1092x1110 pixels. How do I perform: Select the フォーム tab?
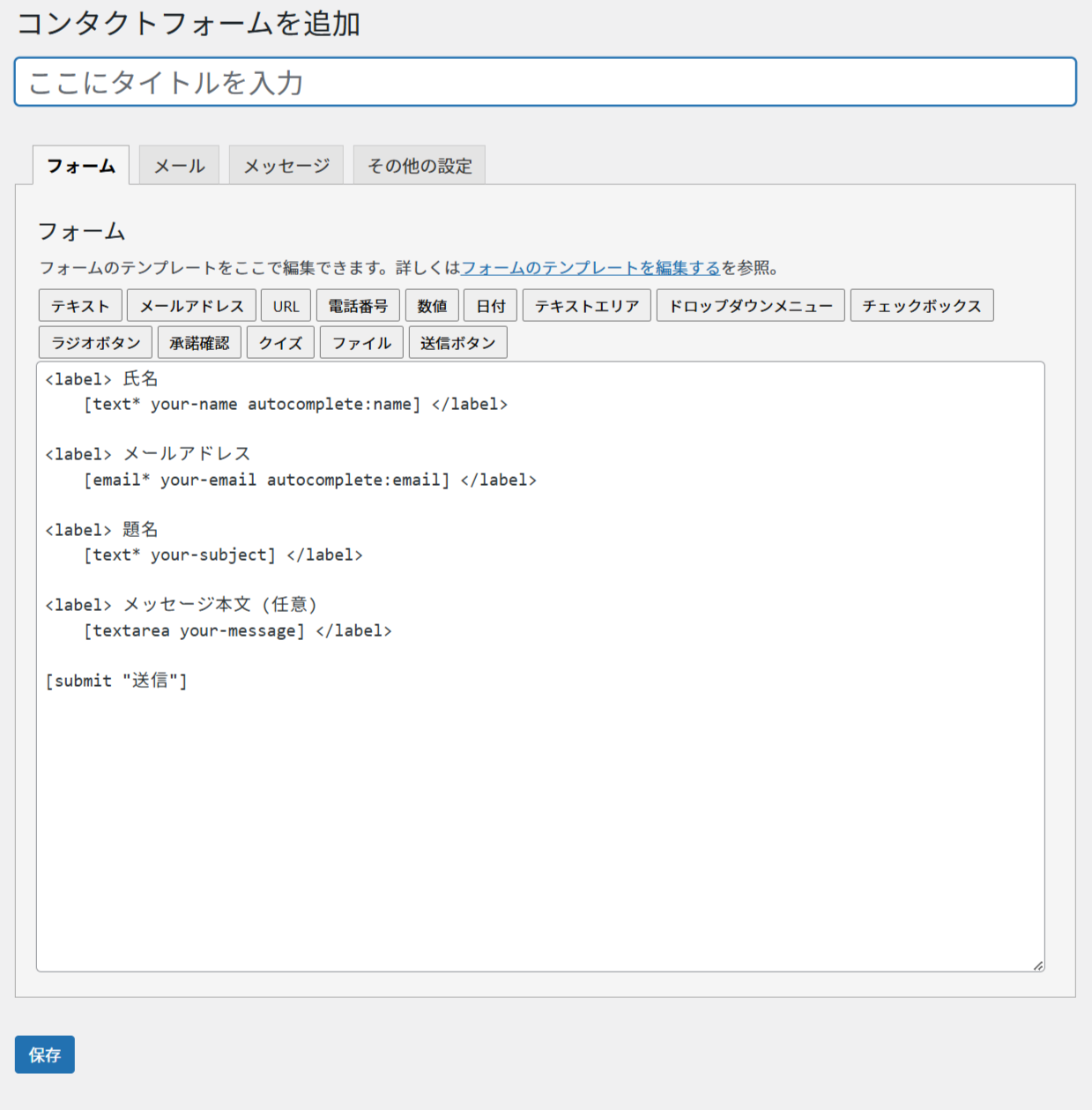(x=81, y=166)
